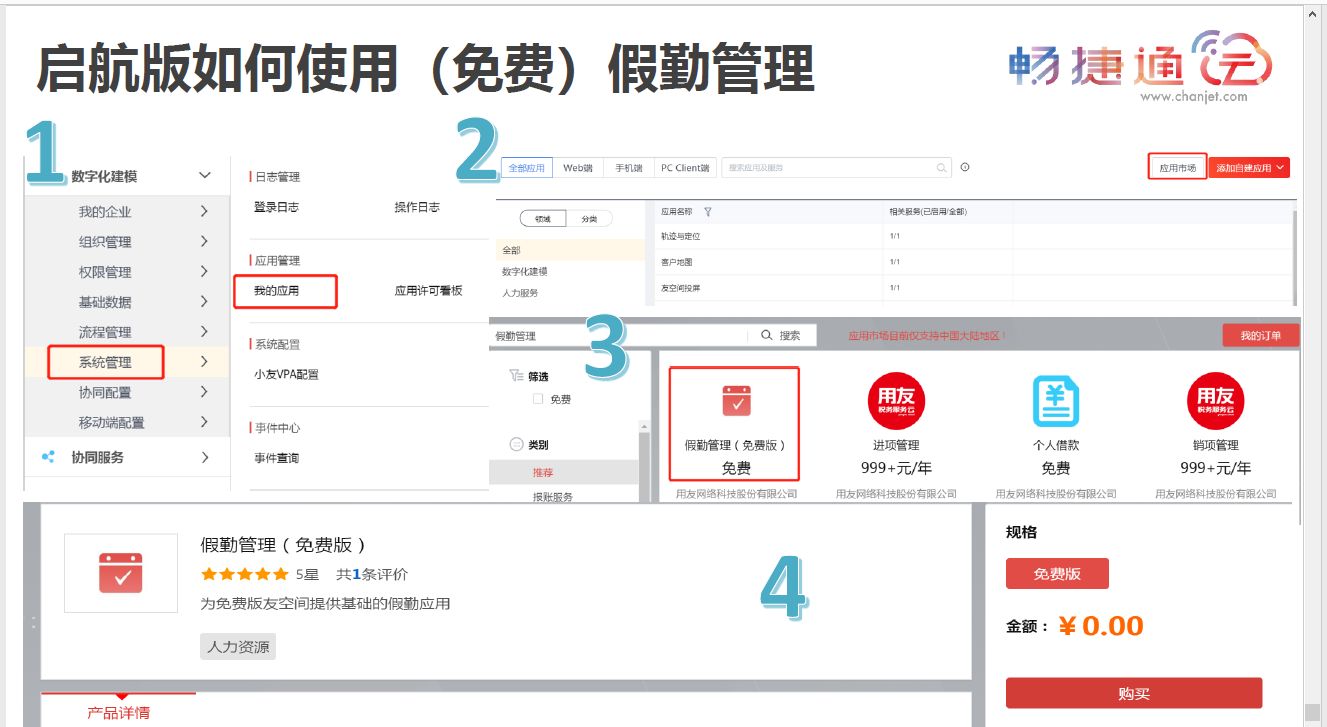Select 系统管理 in the sidebar menu
The image size is (1327, 727).
106,362
